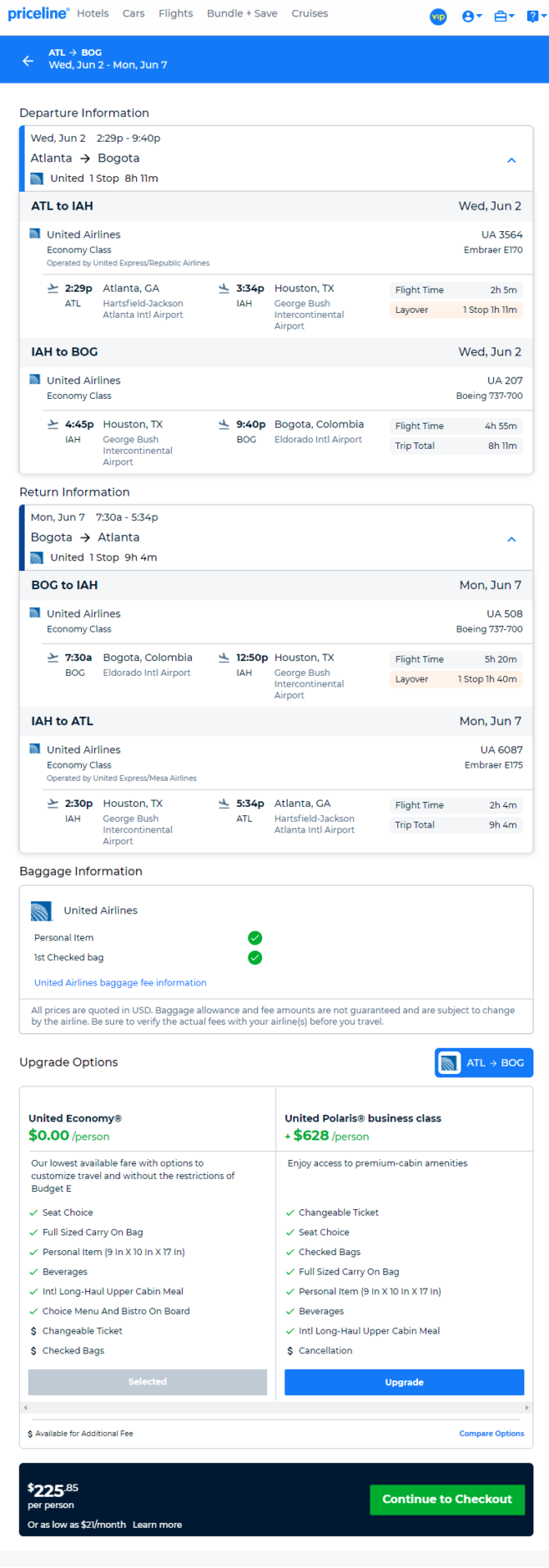Click flight number UA 6087
The image size is (549, 1568).
click(501, 750)
